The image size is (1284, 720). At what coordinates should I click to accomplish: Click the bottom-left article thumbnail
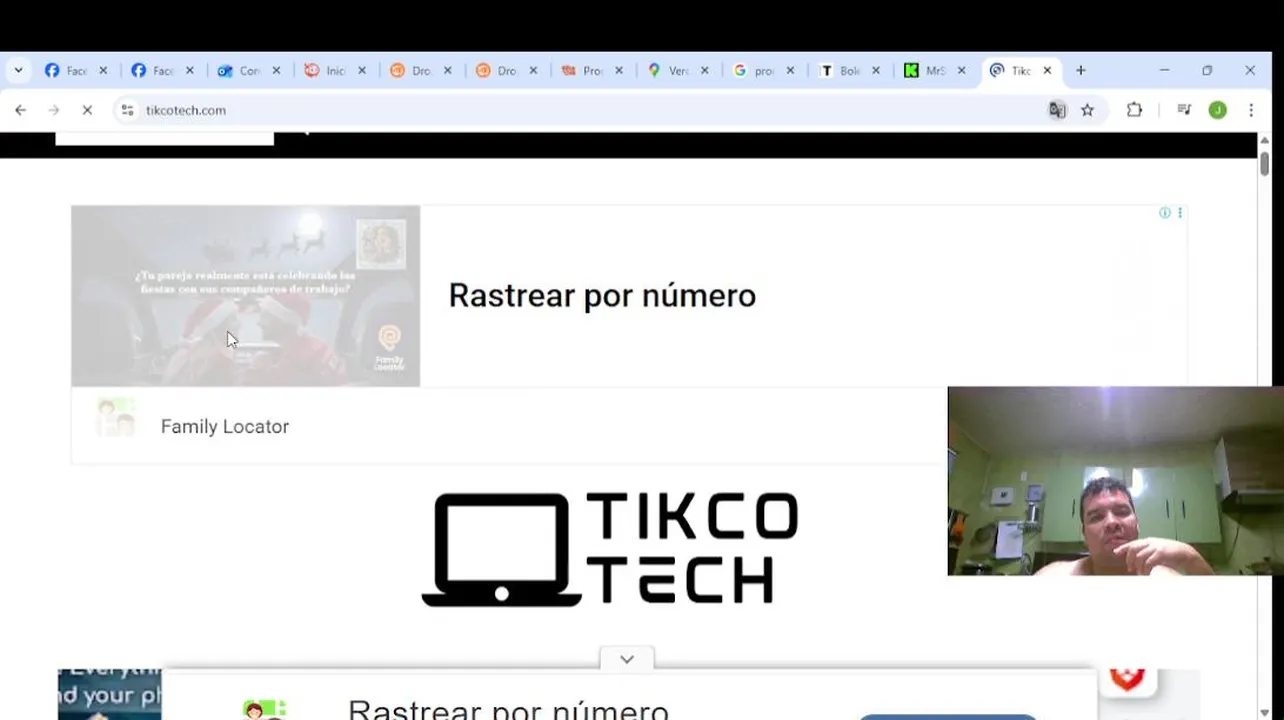109,694
